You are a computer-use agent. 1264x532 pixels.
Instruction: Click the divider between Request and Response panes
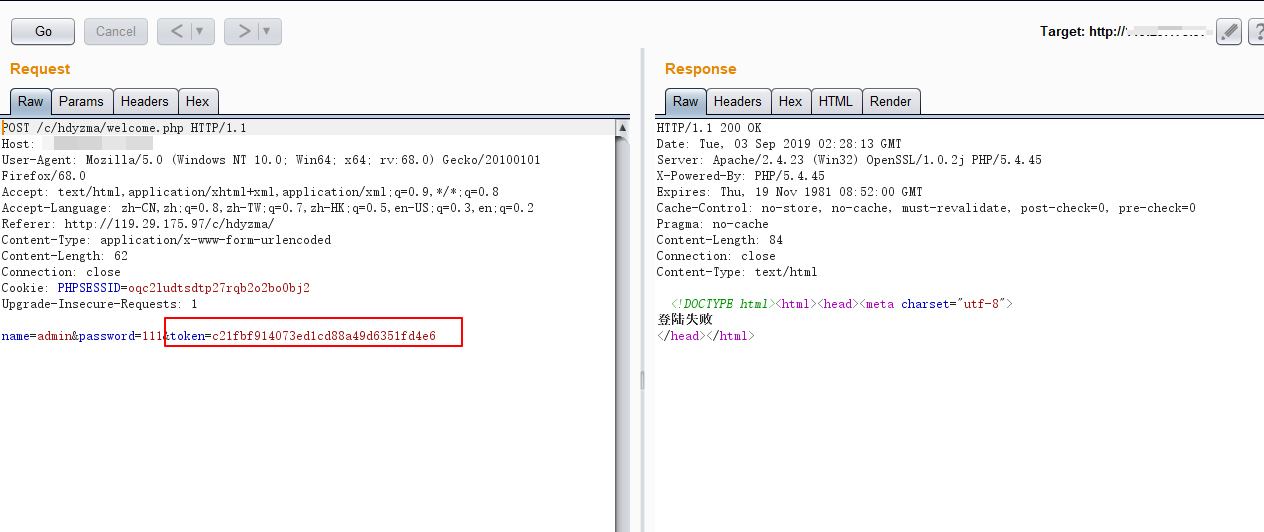point(642,380)
